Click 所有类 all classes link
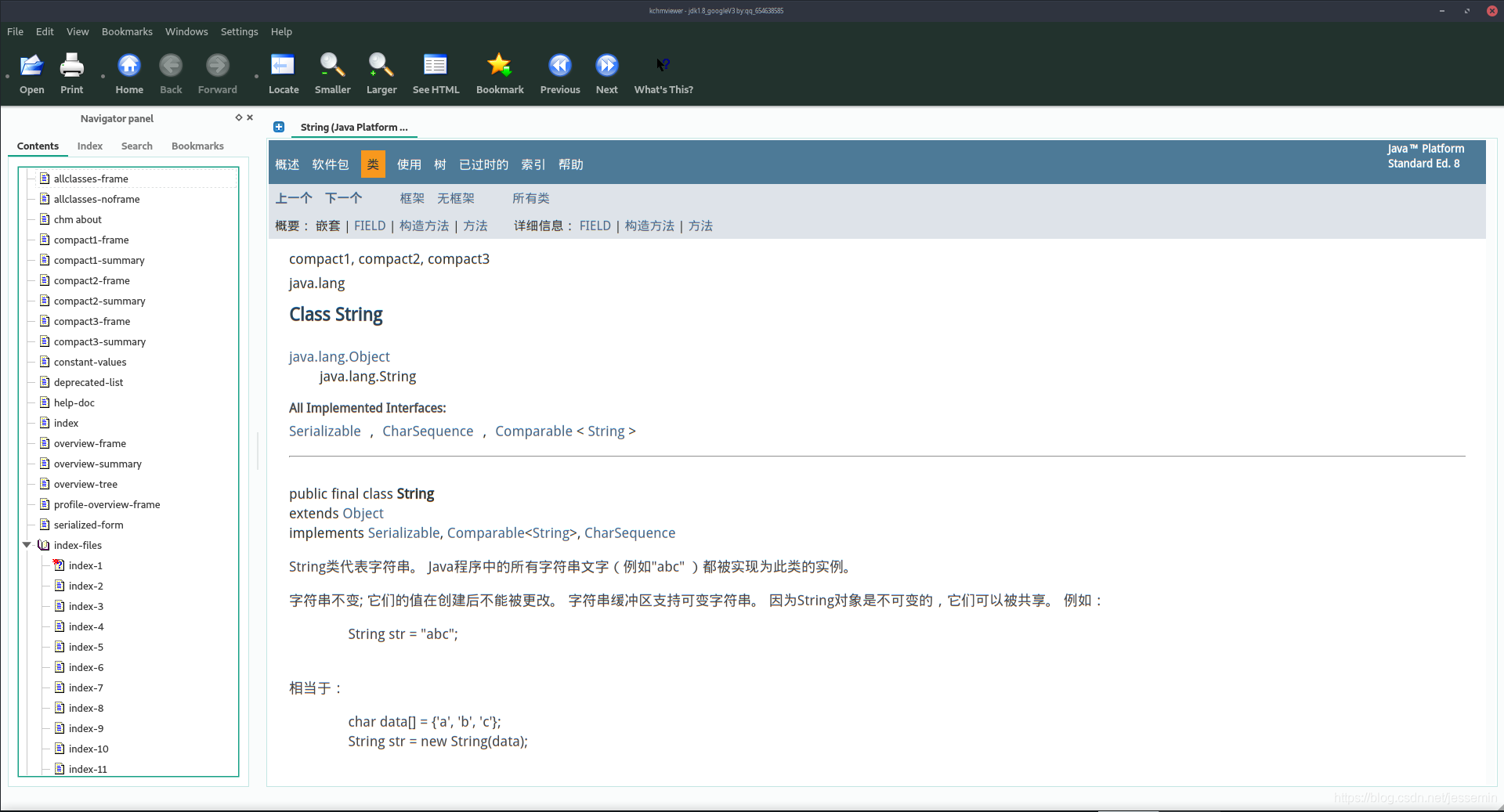This screenshot has height=812, width=1504. (531, 198)
